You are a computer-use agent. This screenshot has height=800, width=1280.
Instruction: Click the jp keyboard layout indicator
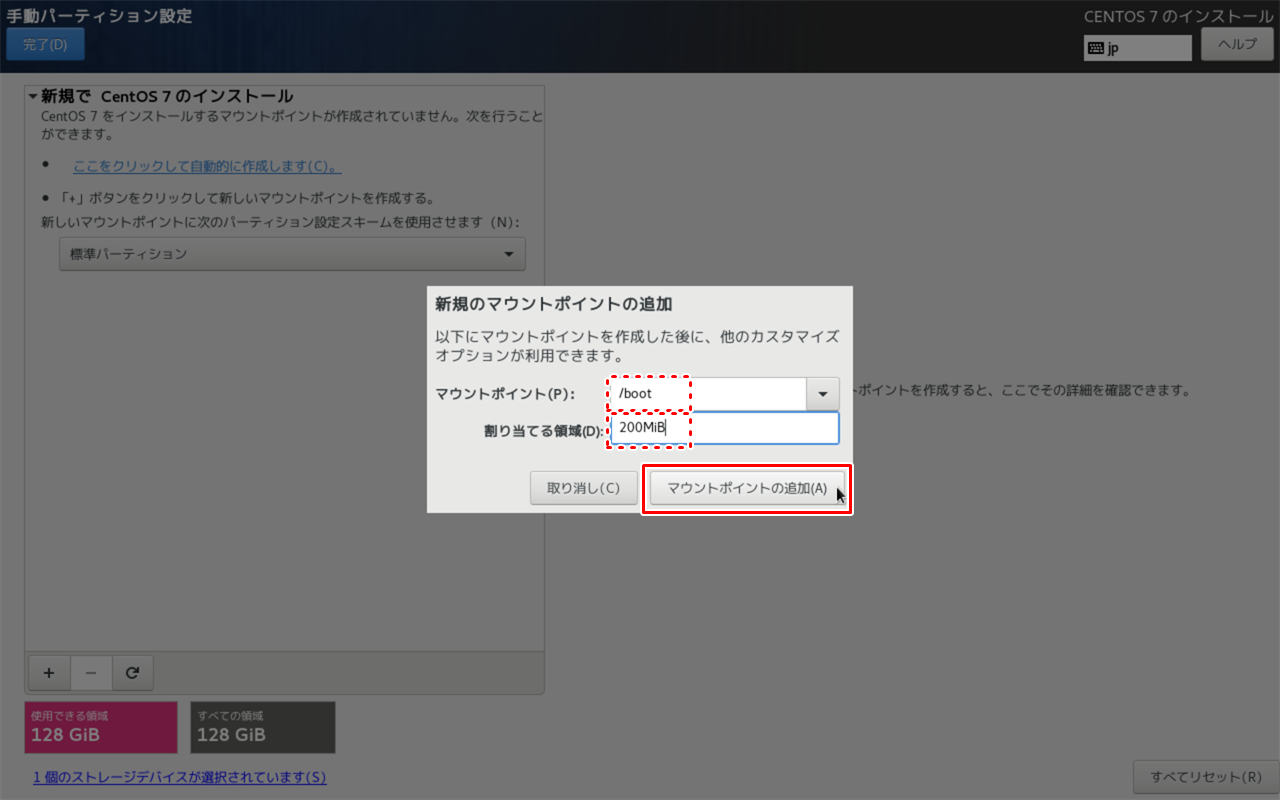(x=1137, y=46)
